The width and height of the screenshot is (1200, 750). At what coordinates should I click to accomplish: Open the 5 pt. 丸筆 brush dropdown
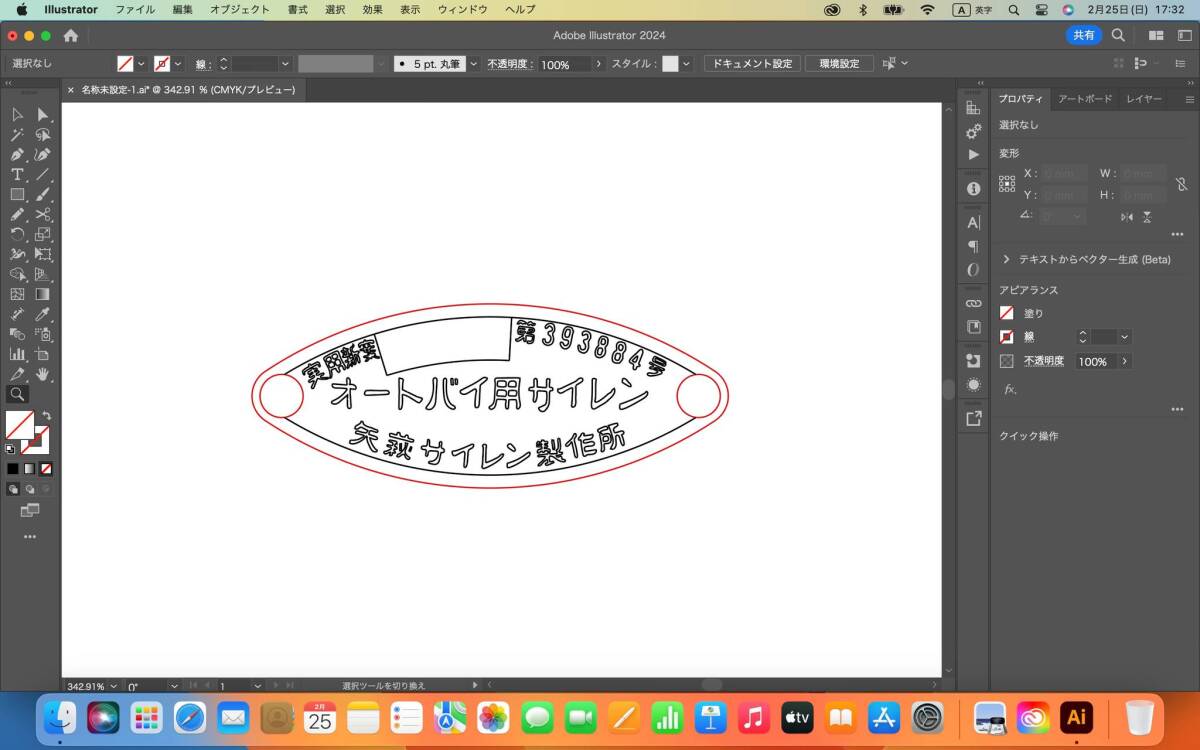point(474,64)
